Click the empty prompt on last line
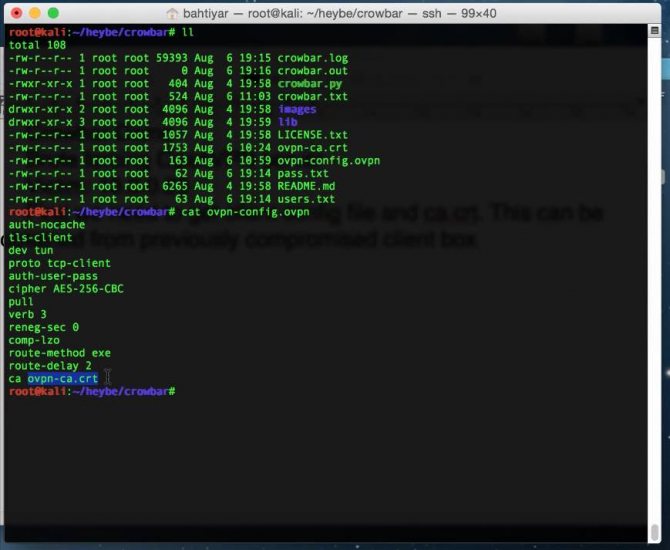The width and height of the screenshot is (670, 550). click(x=180, y=391)
